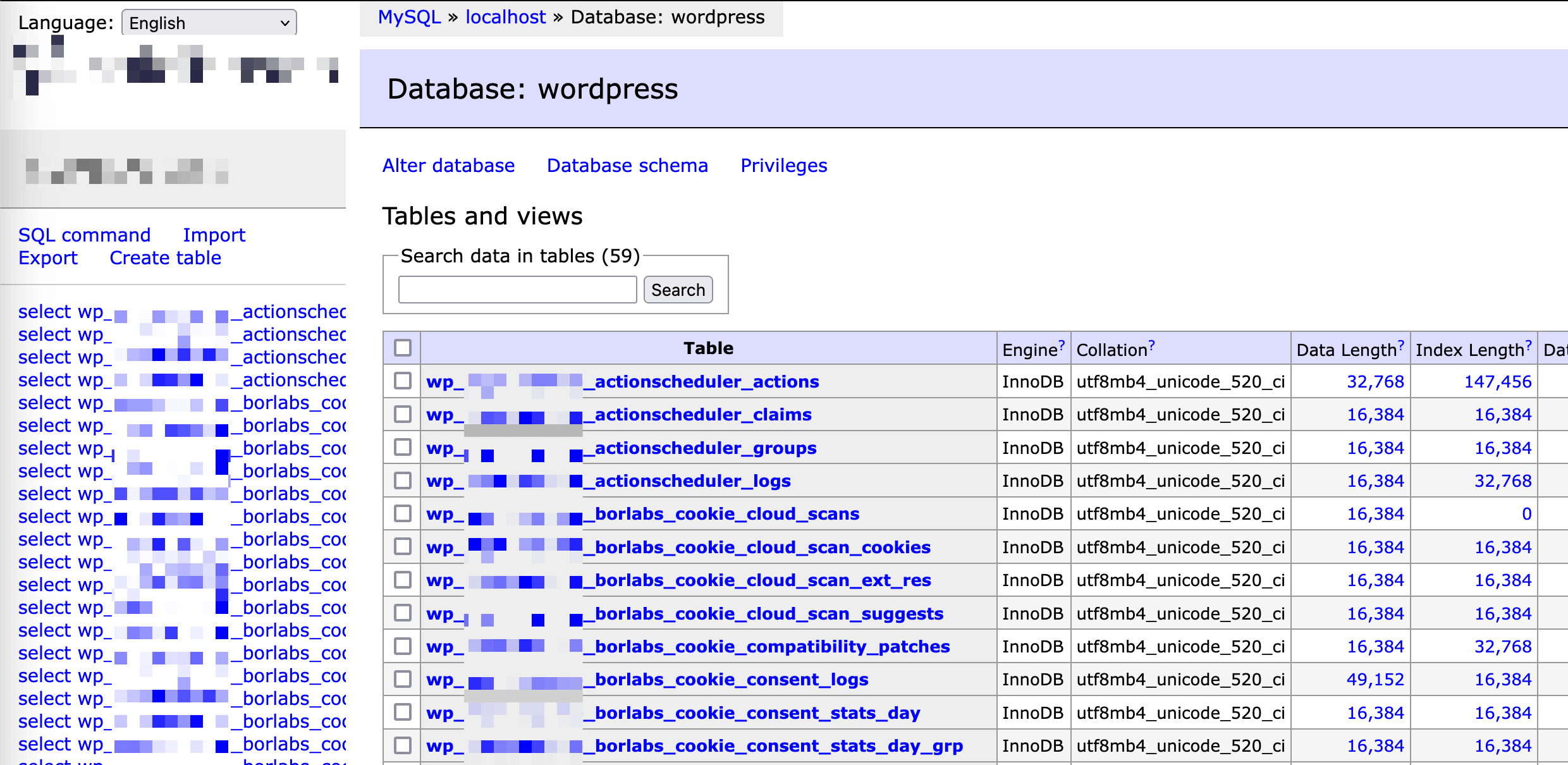Screen dimensions: 1568x765
Task: Check the borlabs_cookie_cloud_scan_cookies row checkbox
Action: pos(403,546)
